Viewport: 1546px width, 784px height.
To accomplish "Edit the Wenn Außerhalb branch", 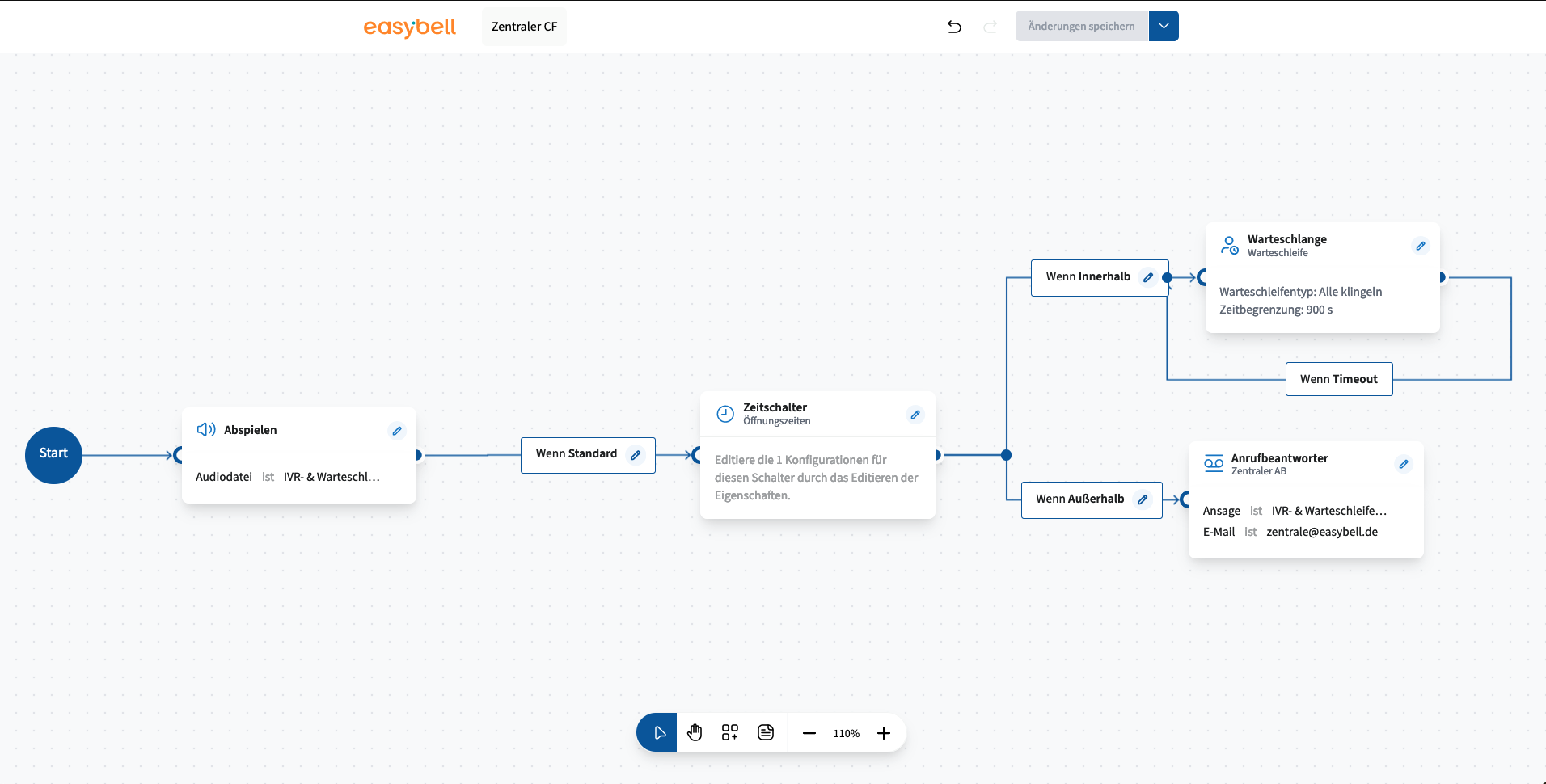I will 1143,499.
